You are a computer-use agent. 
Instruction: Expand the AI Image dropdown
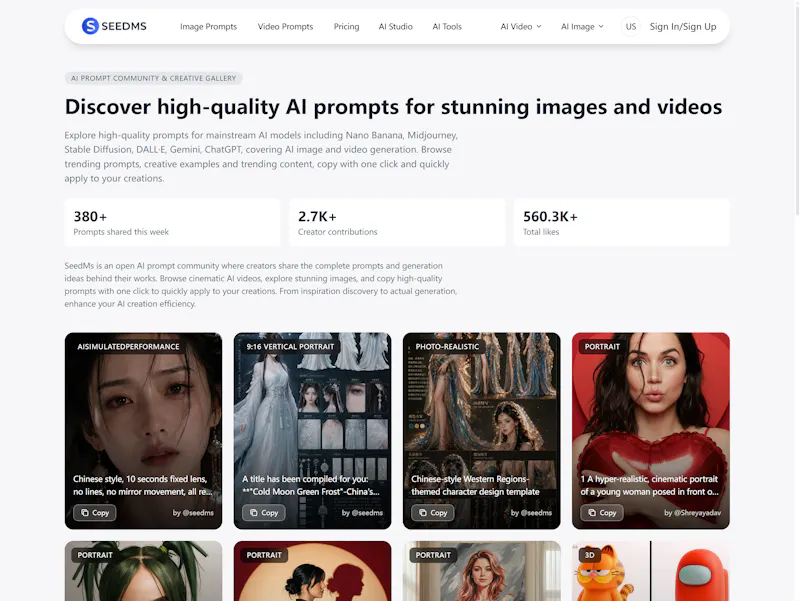(582, 27)
